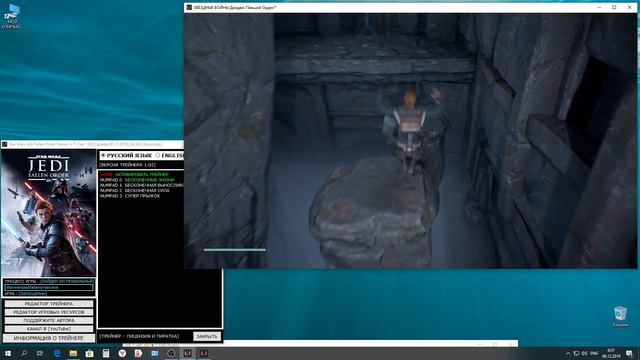
Task: Open network status tray icon
Action: point(576,353)
